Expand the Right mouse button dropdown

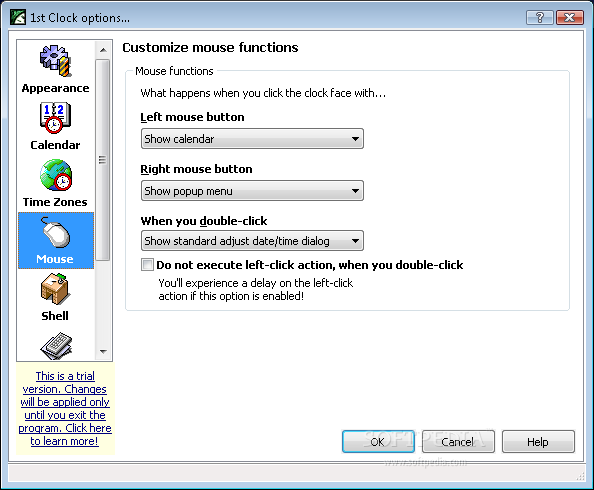(252, 191)
